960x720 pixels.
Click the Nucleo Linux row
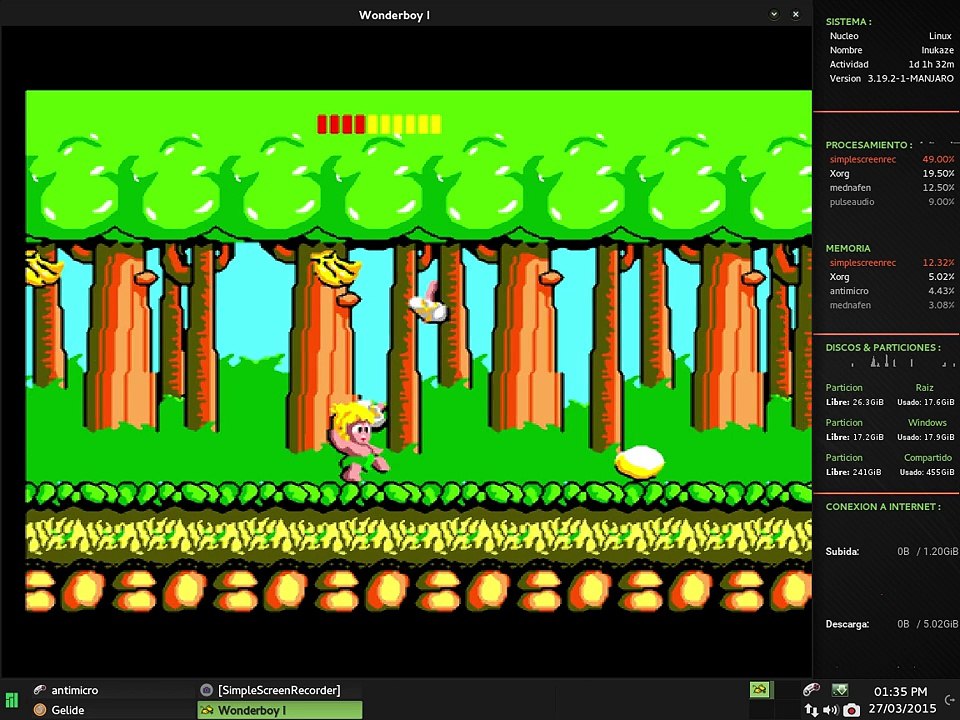point(891,36)
